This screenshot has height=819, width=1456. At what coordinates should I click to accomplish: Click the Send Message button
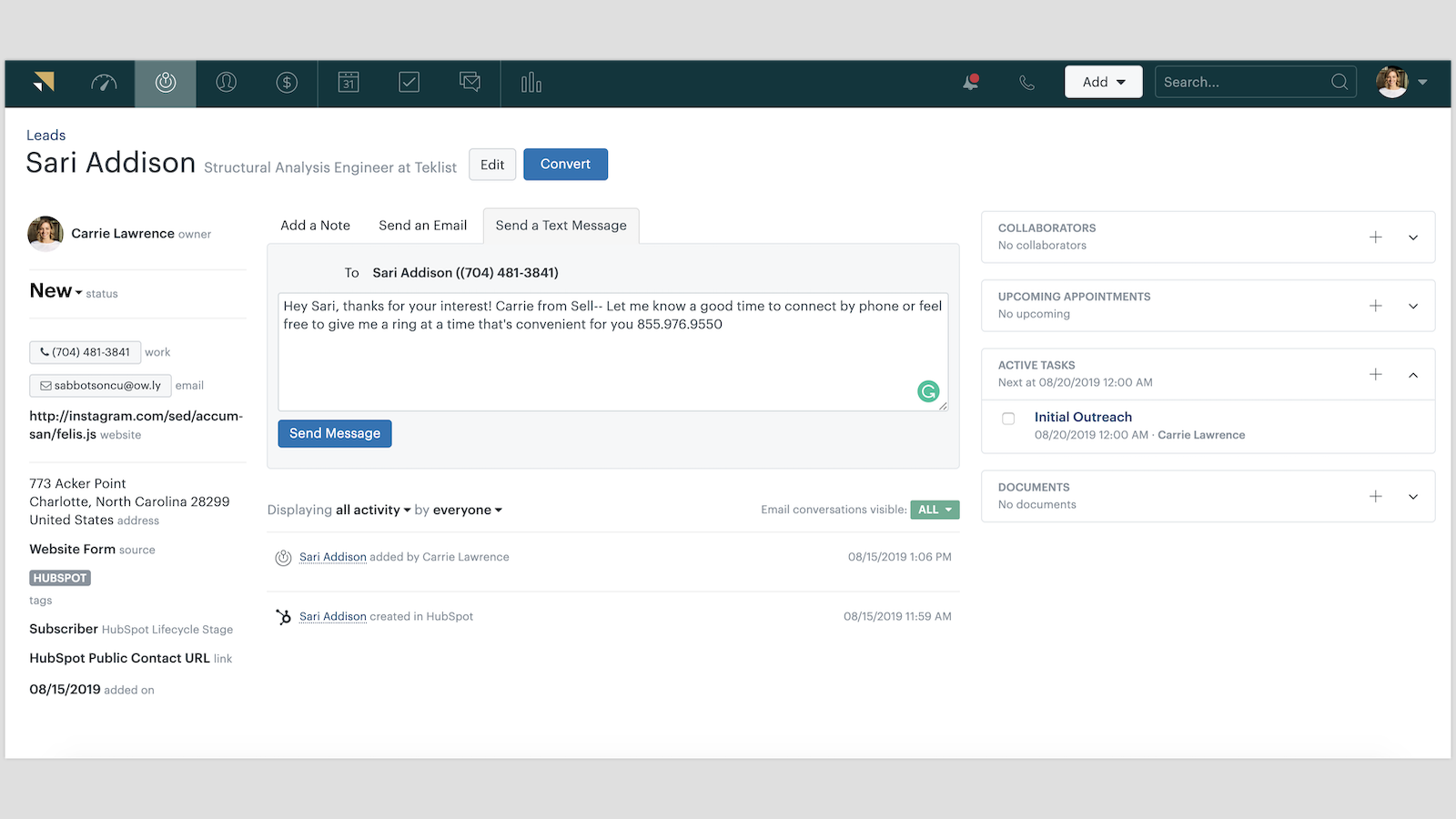pyautogui.click(x=334, y=433)
